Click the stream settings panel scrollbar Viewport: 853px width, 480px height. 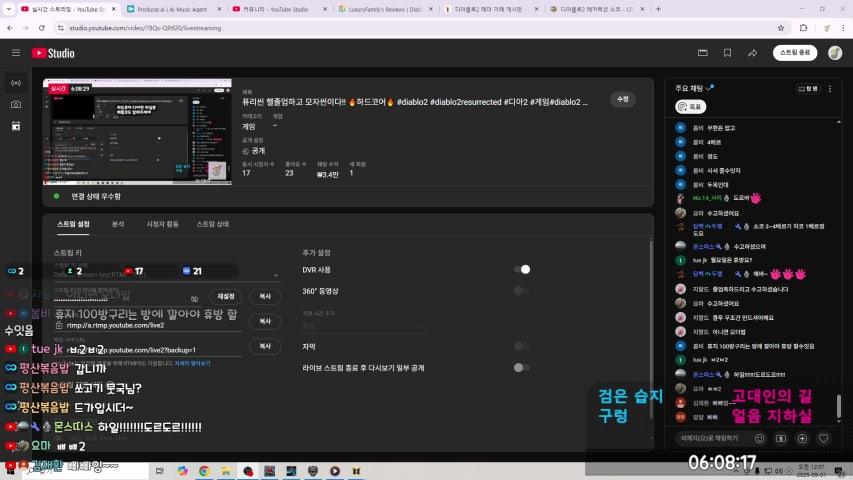tap(651, 329)
